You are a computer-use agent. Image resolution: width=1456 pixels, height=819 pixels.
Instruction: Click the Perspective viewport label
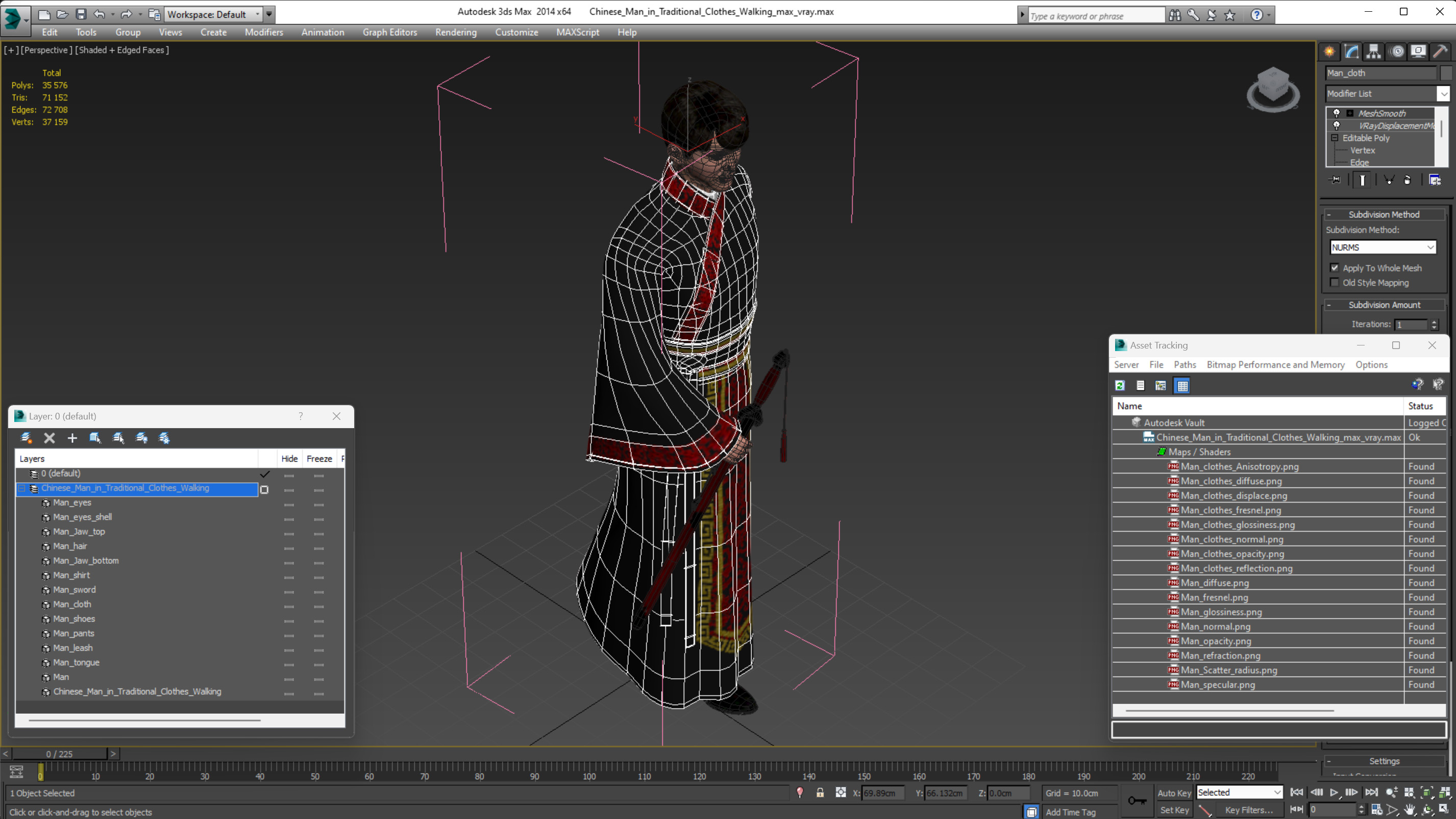coord(46,49)
